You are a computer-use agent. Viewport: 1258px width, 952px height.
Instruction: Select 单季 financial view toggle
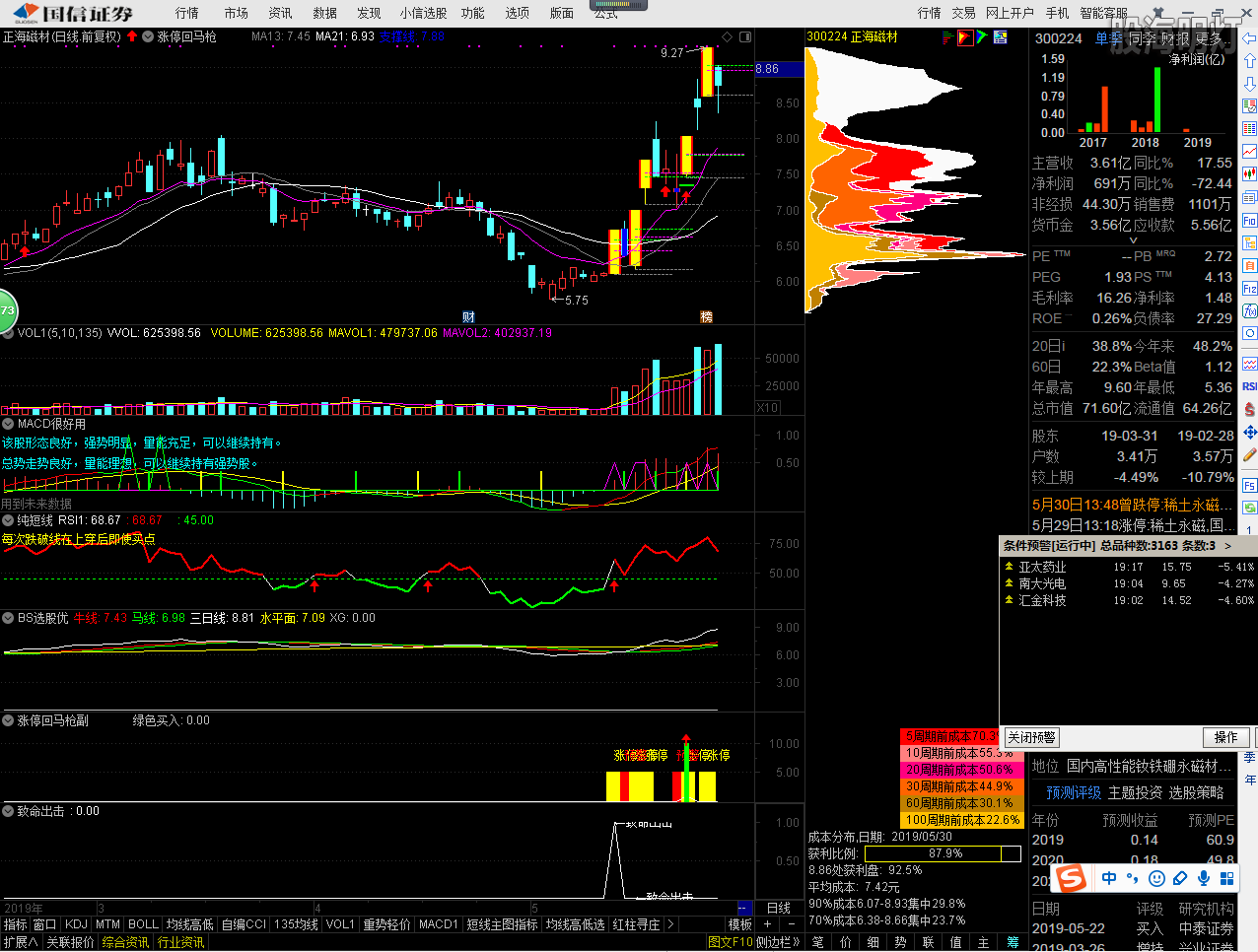click(x=1109, y=38)
